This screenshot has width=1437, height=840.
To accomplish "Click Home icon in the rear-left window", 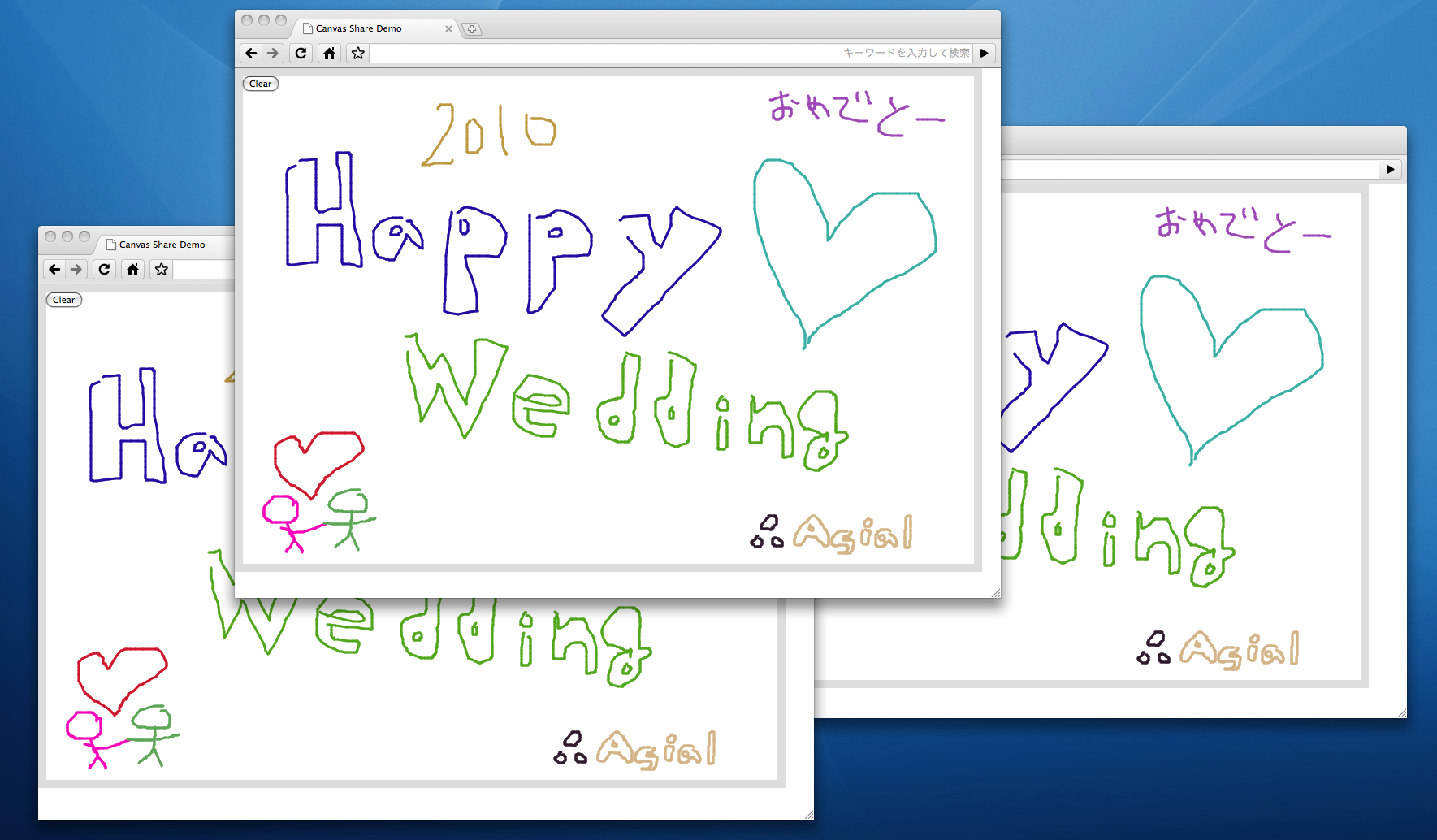I will [132, 270].
